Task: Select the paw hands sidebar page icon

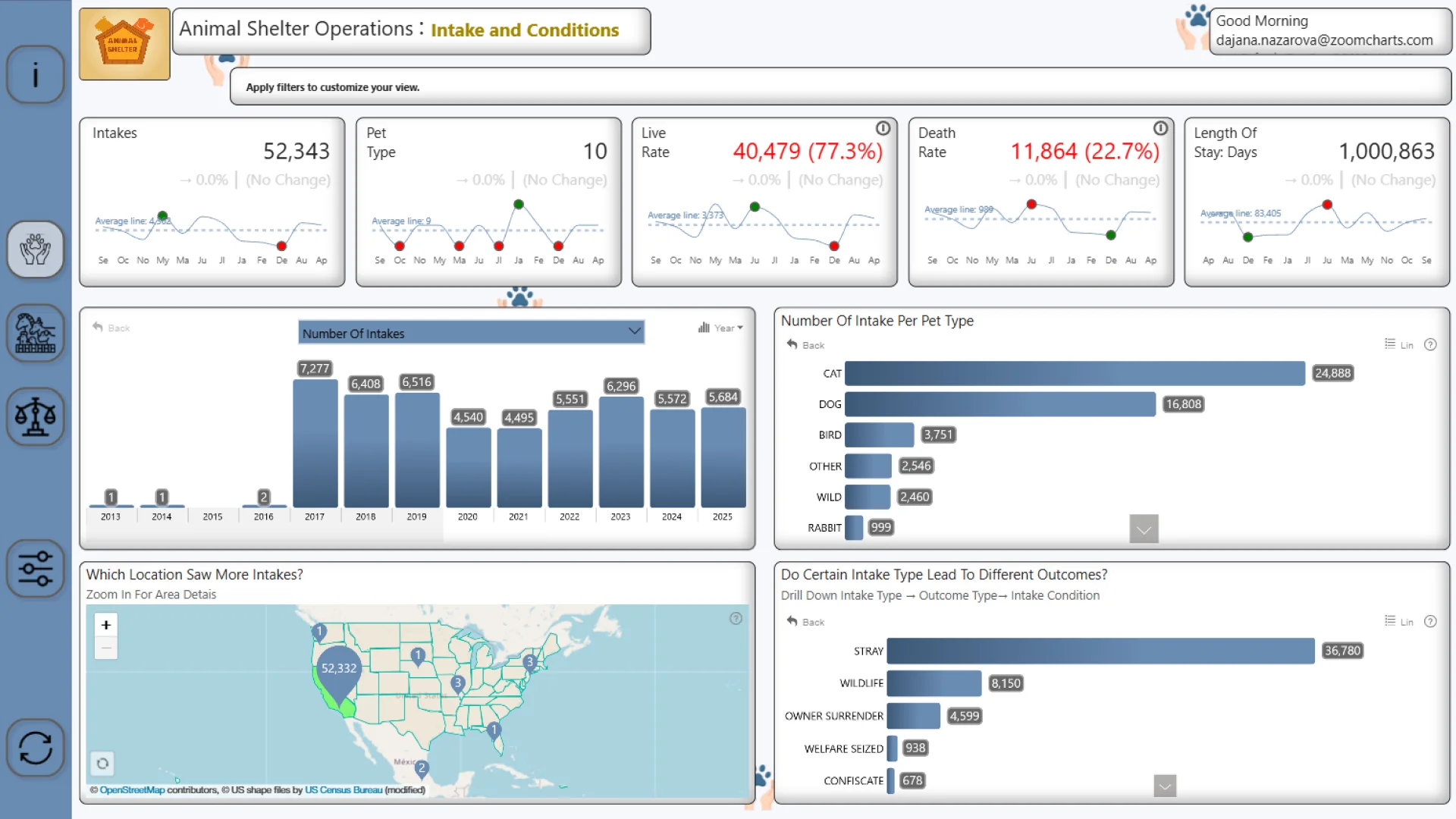Action: tap(35, 249)
